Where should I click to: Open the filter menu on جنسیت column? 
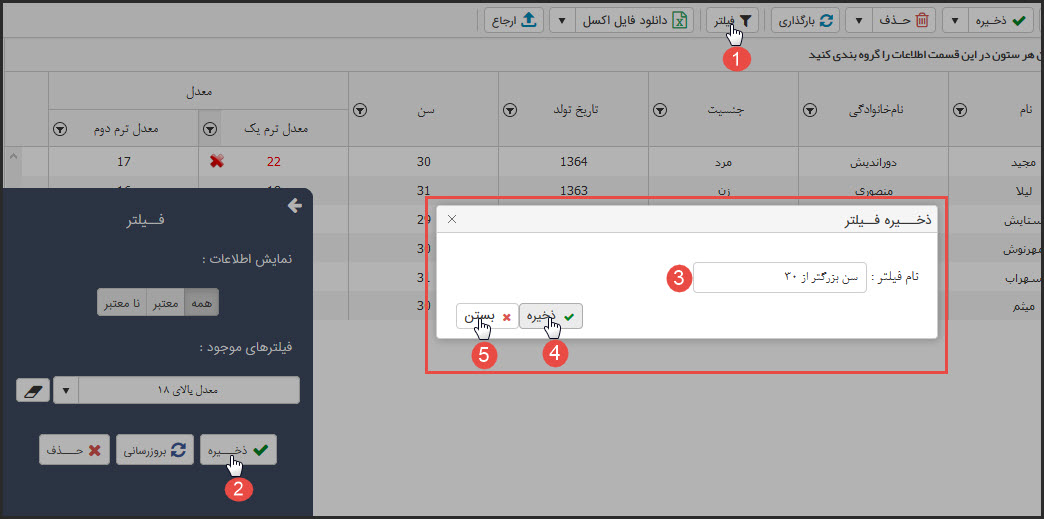point(660,110)
